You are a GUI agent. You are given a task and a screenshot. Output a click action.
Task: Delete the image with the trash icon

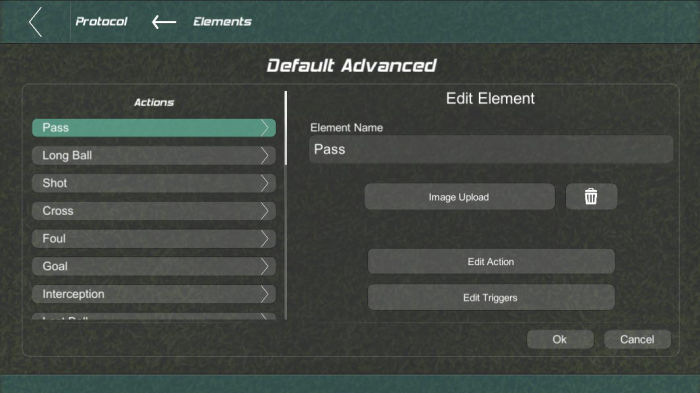[x=591, y=196]
